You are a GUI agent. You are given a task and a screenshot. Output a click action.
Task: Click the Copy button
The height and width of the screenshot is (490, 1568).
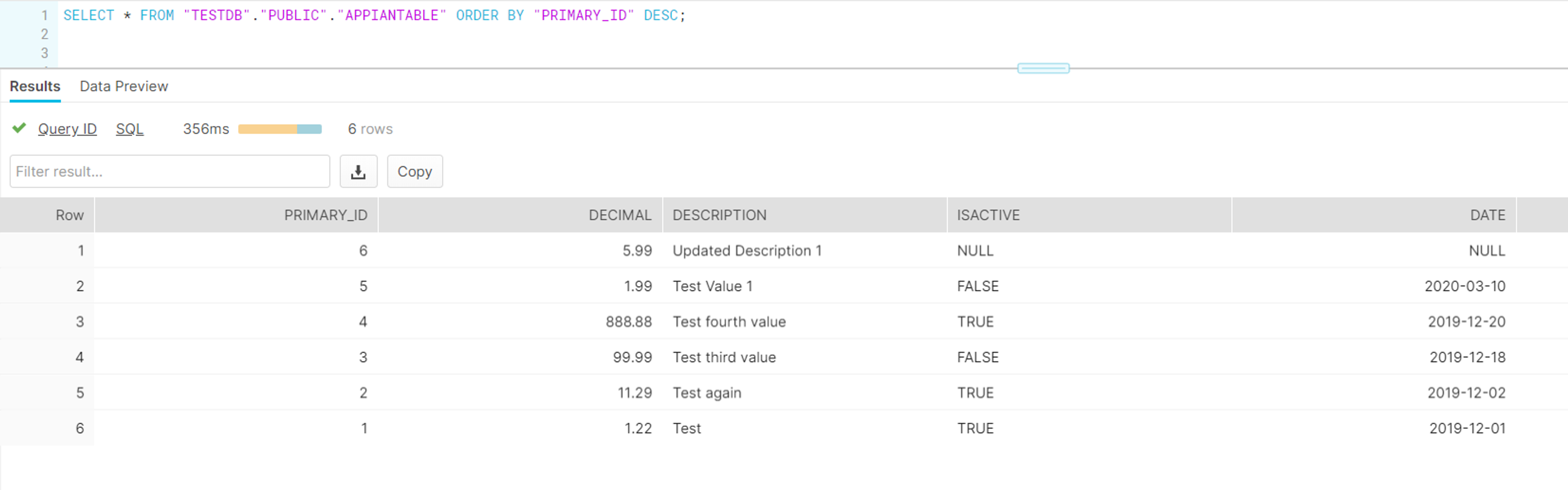pos(414,171)
